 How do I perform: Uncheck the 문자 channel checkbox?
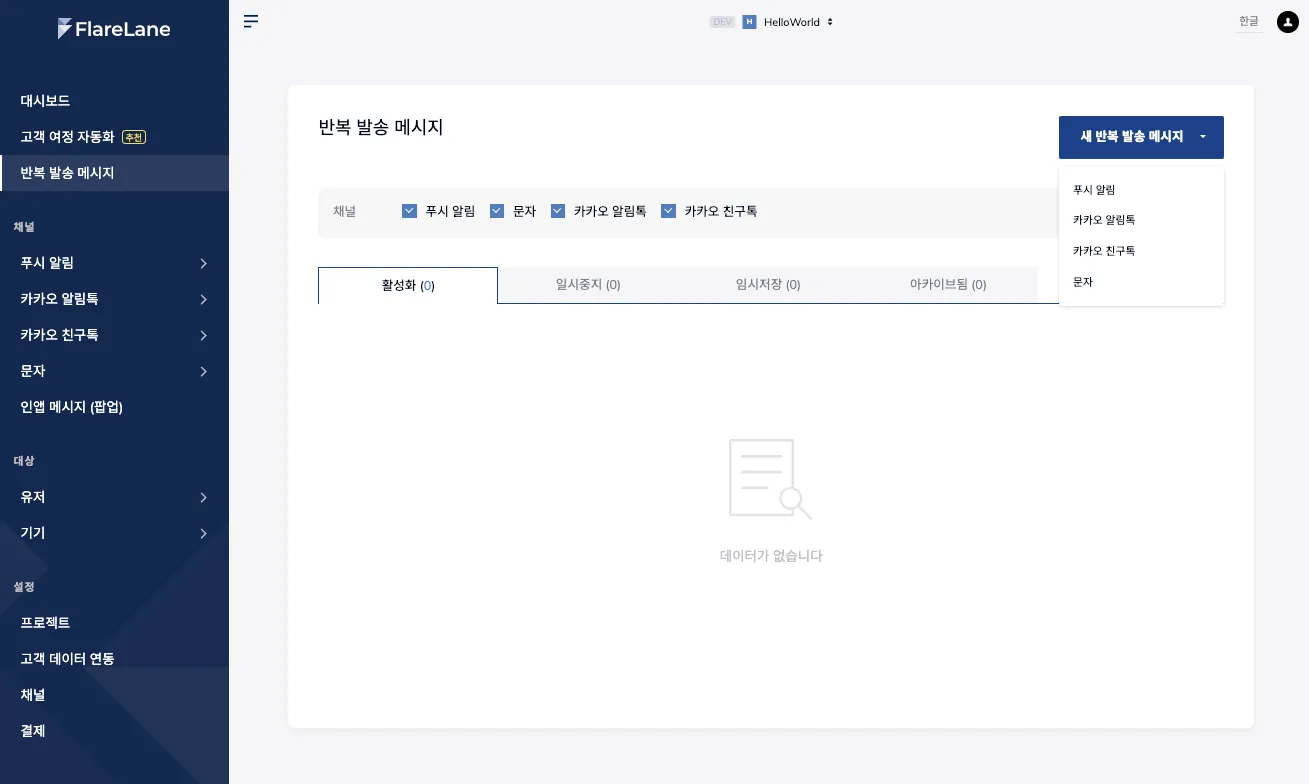pyautogui.click(x=497, y=211)
